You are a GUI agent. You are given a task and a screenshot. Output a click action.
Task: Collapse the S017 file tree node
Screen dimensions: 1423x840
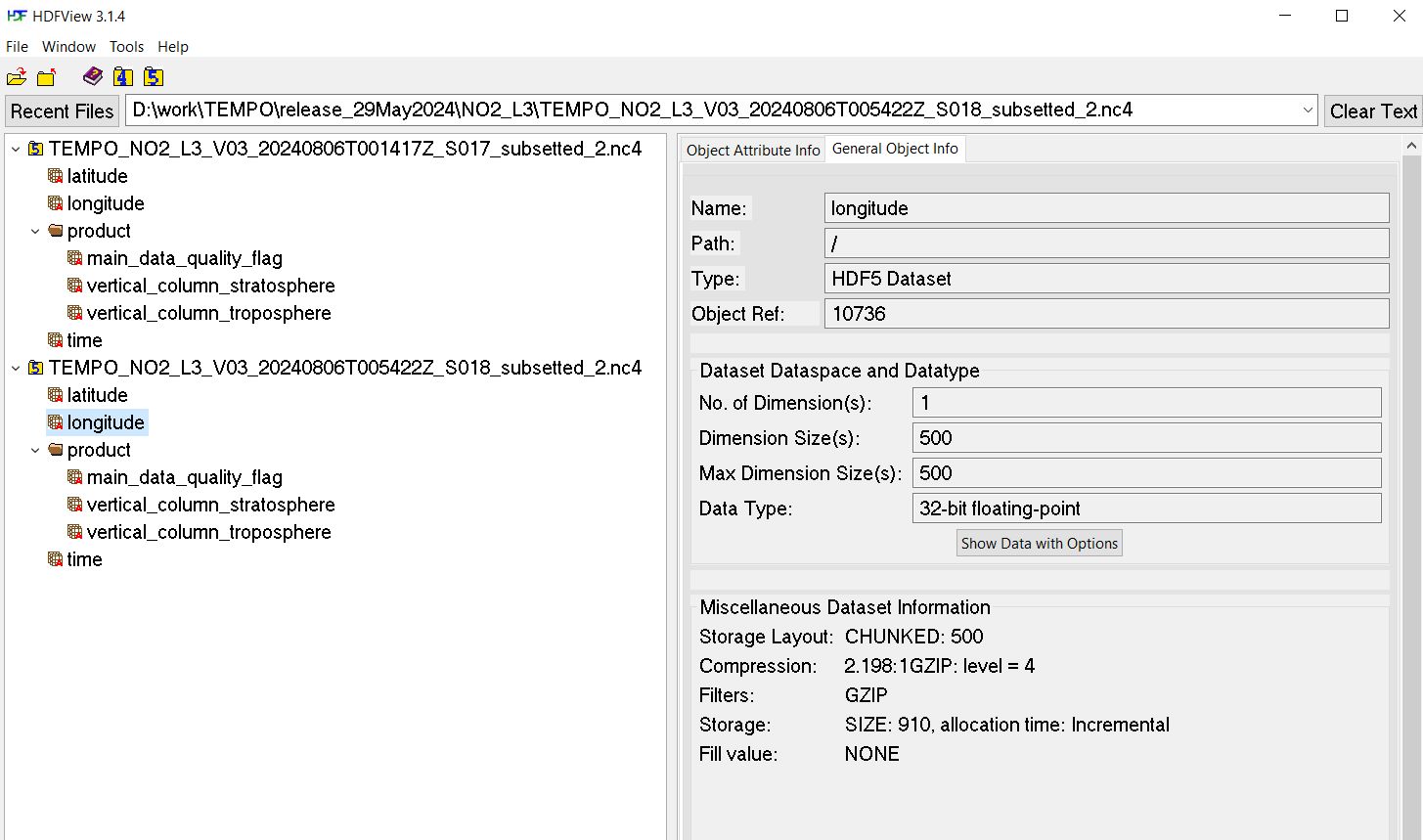16,150
